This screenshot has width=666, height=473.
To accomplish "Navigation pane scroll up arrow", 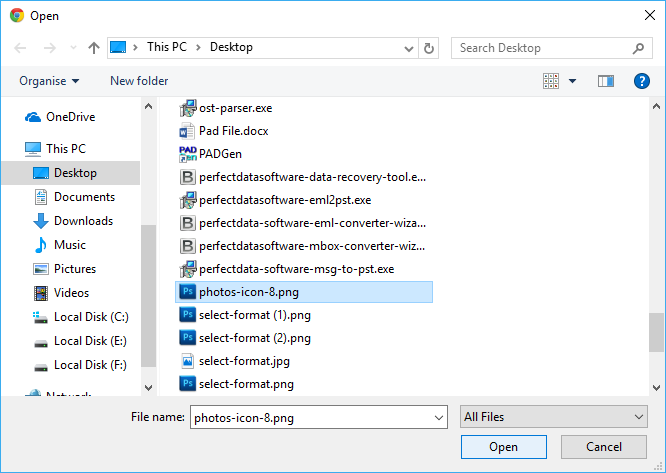I will pos(148,106).
